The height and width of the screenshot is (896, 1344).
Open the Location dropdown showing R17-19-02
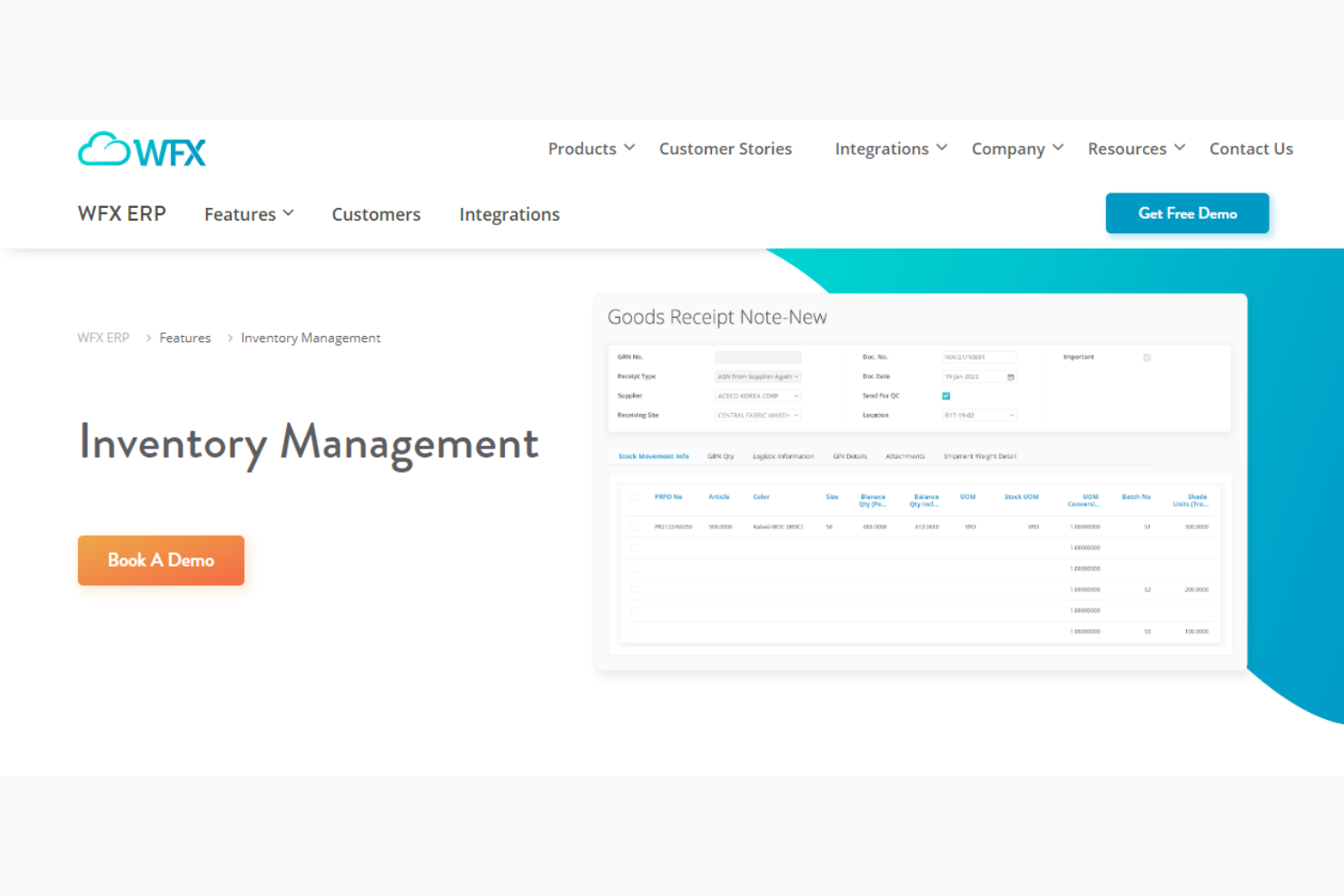pos(979,416)
